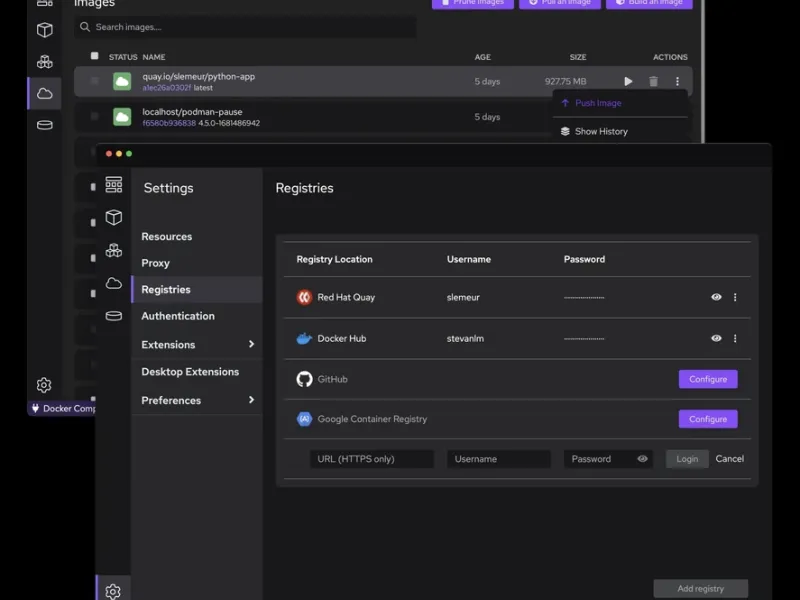Configure Google Container Registry

pos(708,419)
